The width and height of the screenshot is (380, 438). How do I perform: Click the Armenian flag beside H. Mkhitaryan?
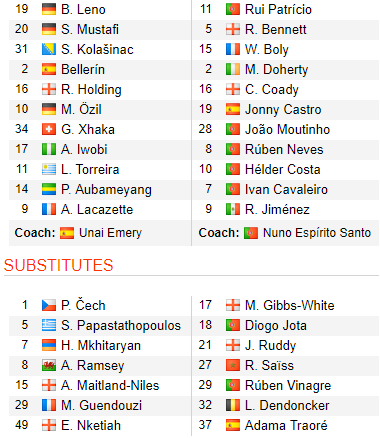click(49, 345)
